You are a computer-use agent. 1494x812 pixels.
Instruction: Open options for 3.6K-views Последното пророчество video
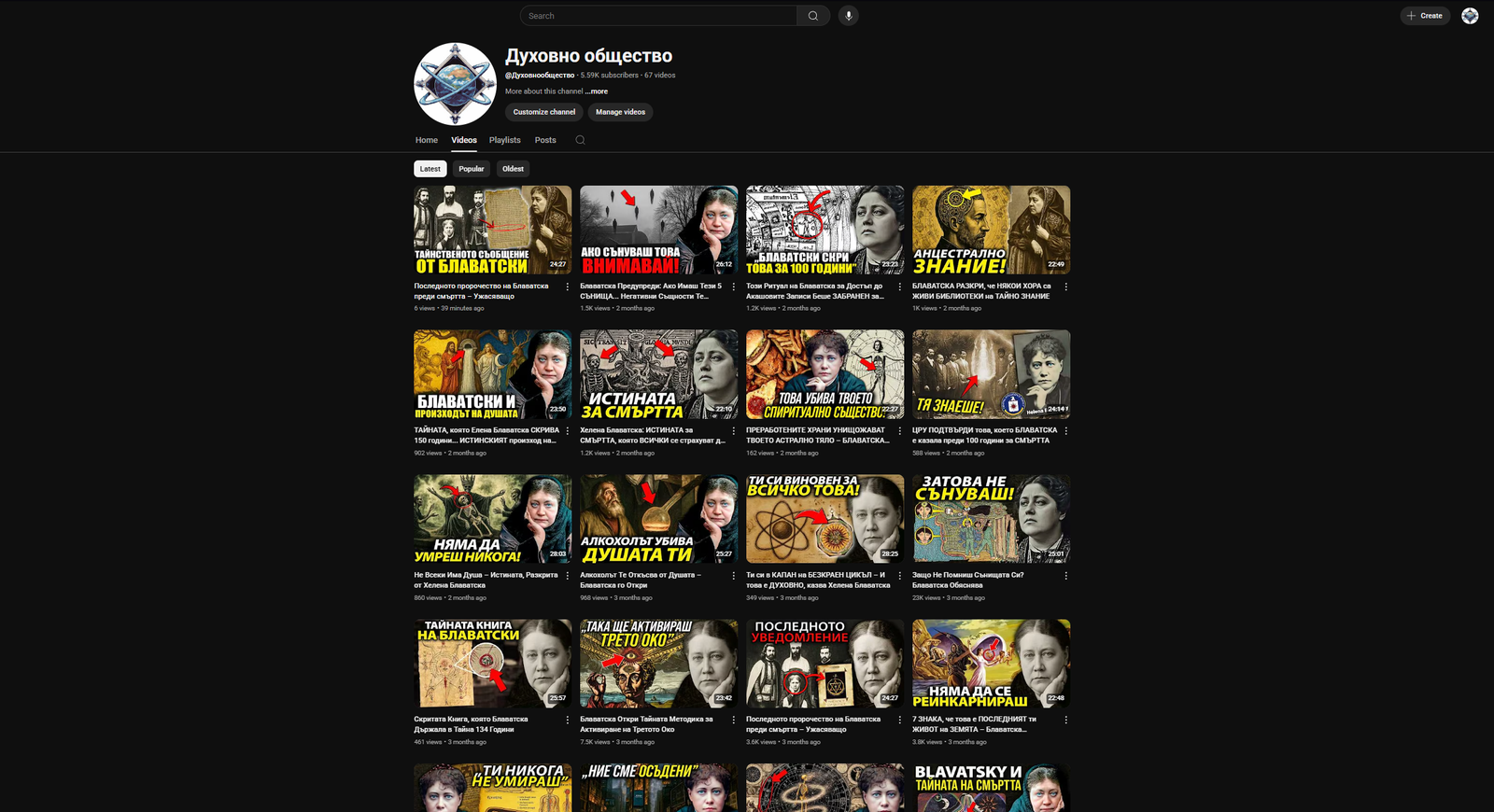coord(899,721)
